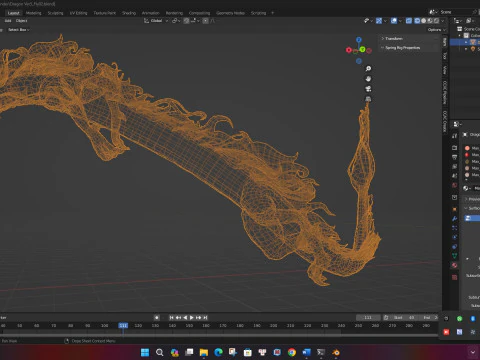This screenshot has width=480, height=360.
Task: Switch to the Layout workspace tab
Action: click(14, 13)
